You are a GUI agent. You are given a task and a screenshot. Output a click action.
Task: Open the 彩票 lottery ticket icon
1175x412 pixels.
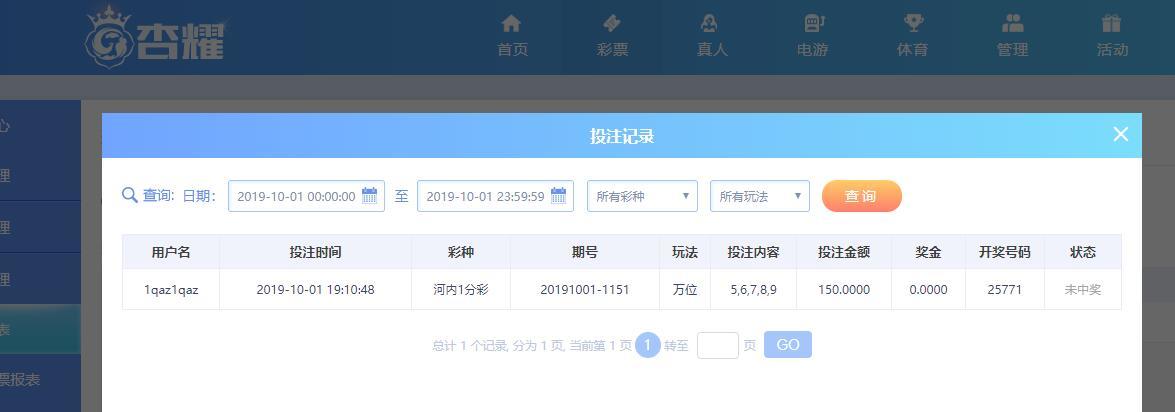pos(611,23)
